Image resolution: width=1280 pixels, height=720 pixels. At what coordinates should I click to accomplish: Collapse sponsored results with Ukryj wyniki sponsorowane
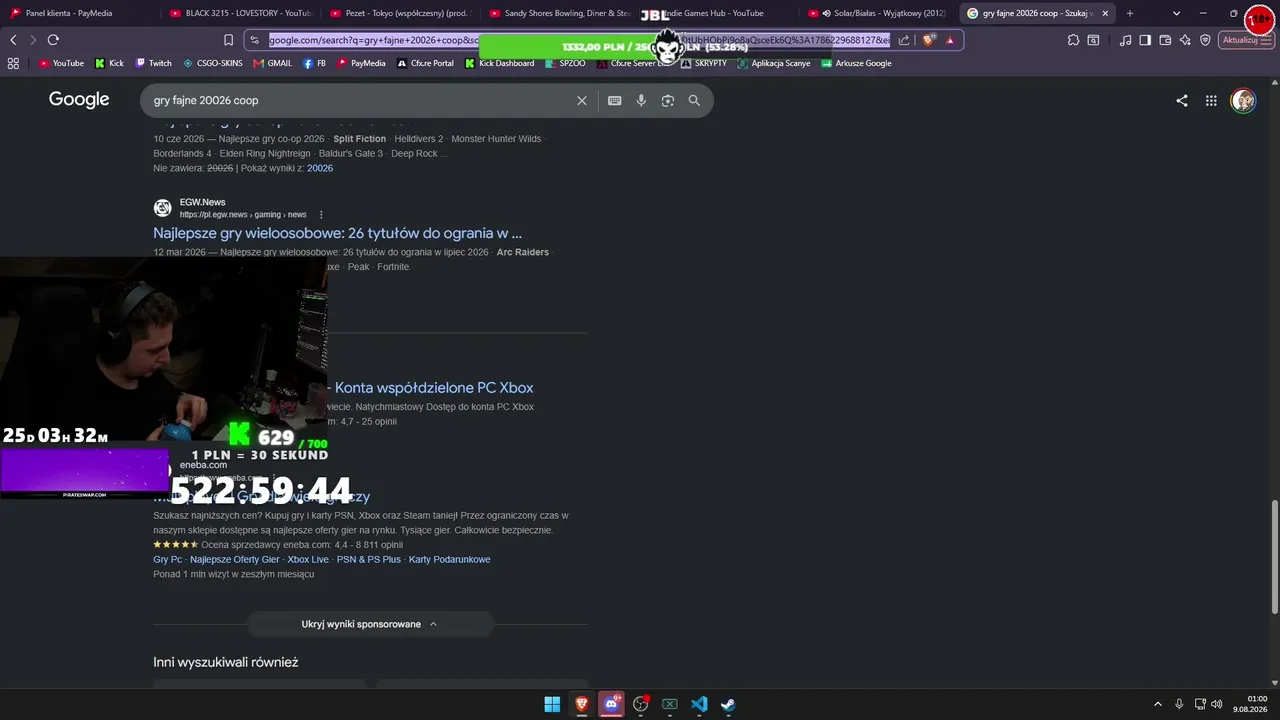coord(370,624)
